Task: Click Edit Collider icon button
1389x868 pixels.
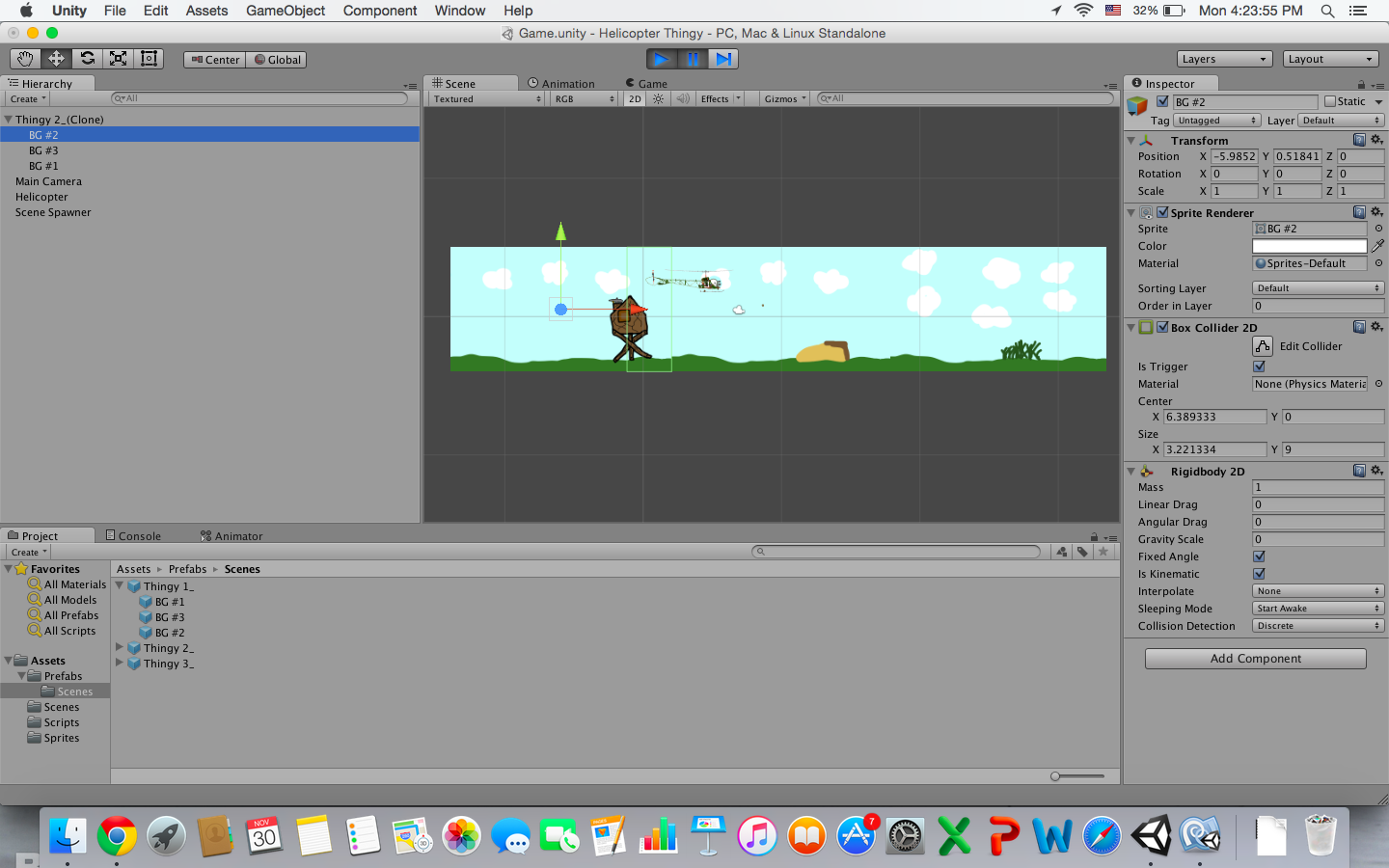Action: (x=1263, y=346)
